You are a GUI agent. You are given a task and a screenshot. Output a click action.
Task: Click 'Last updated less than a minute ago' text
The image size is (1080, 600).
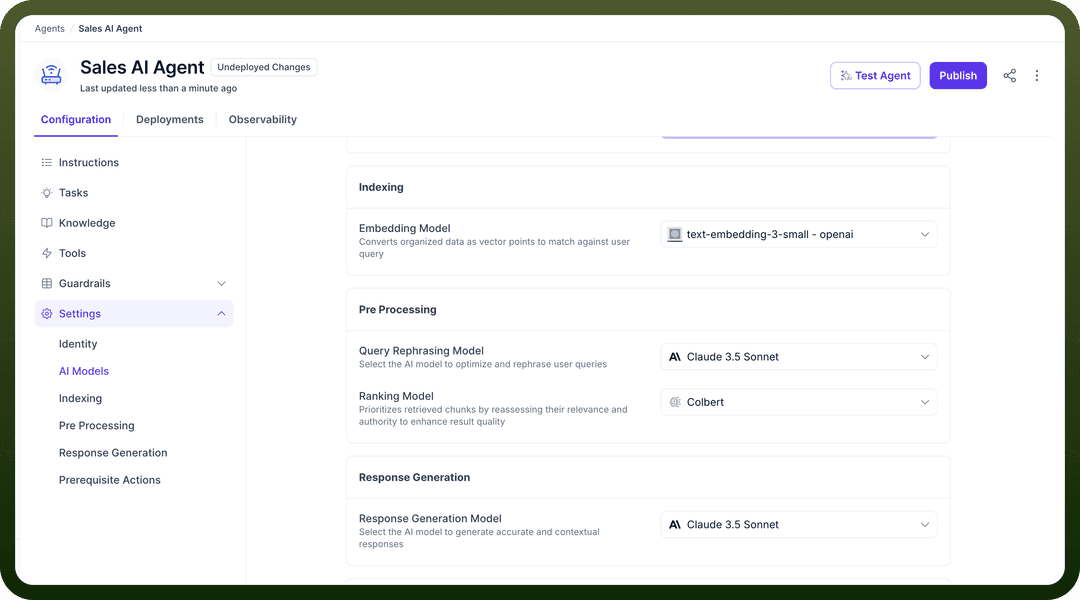[158, 88]
